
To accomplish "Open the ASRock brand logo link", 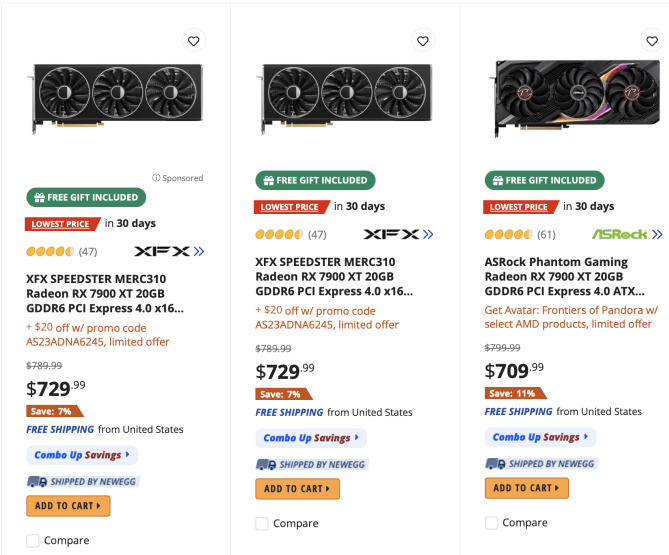I will [x=620, y=234].
